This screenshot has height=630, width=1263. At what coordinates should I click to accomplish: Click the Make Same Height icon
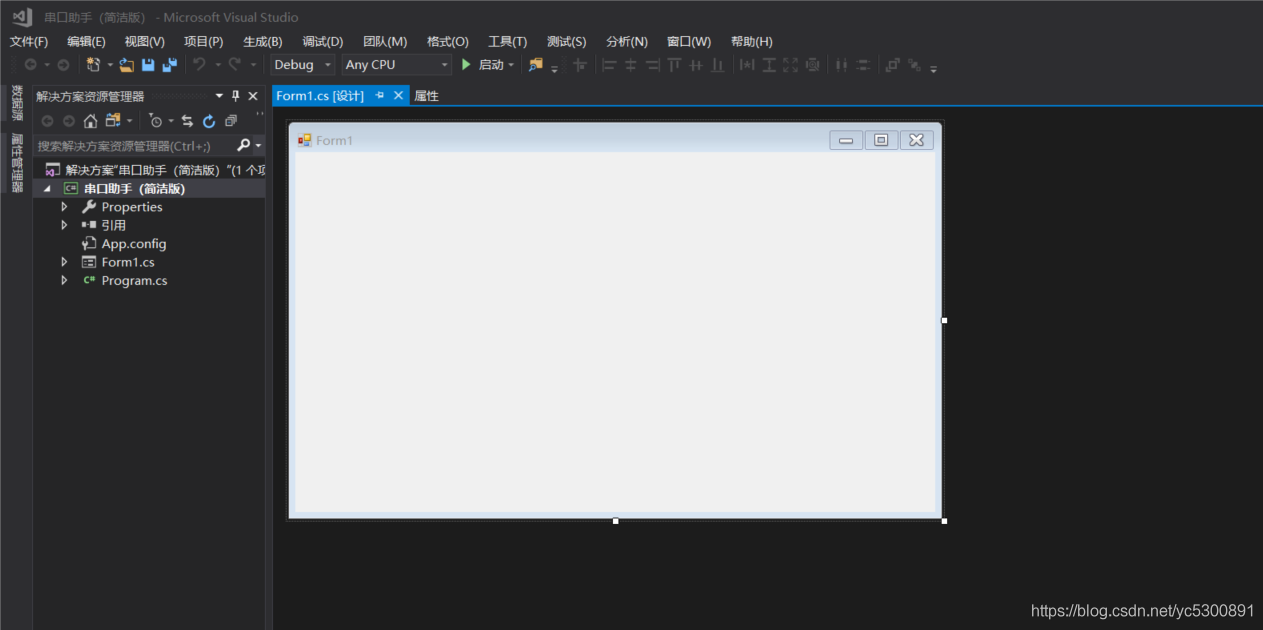tap(769, 65)
